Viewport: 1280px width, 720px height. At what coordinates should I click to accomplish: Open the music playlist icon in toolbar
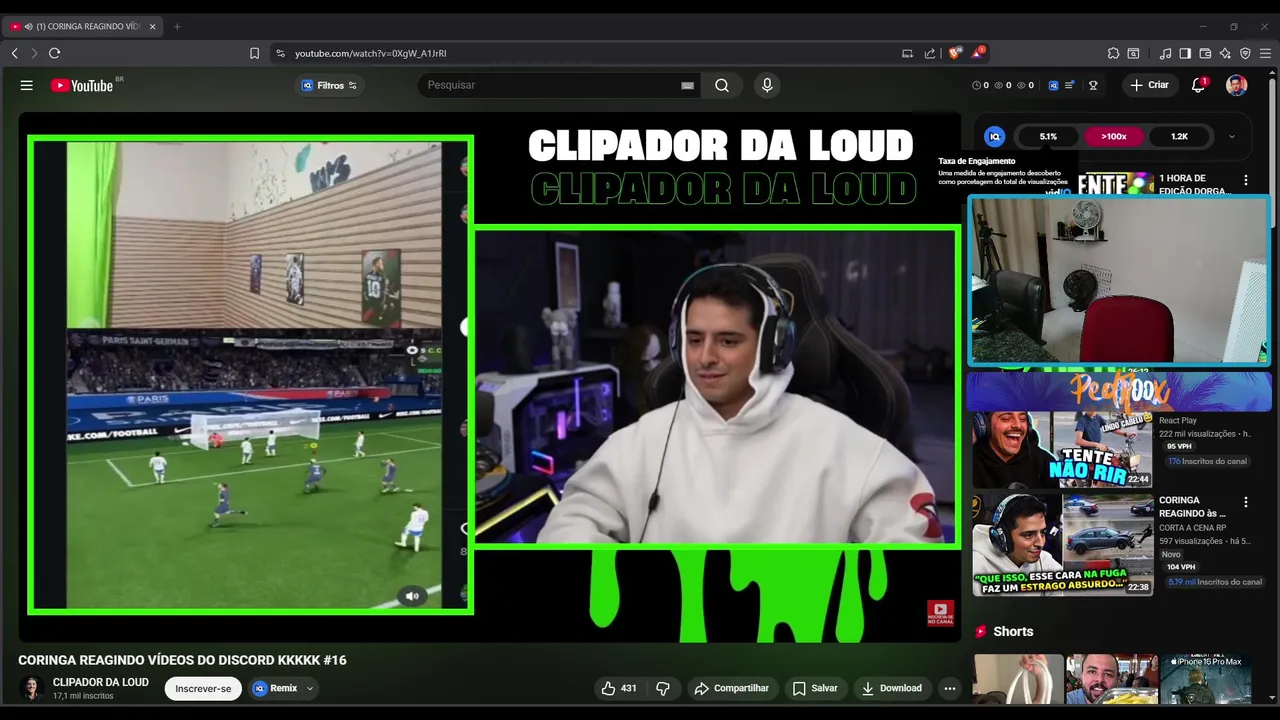1165,53
